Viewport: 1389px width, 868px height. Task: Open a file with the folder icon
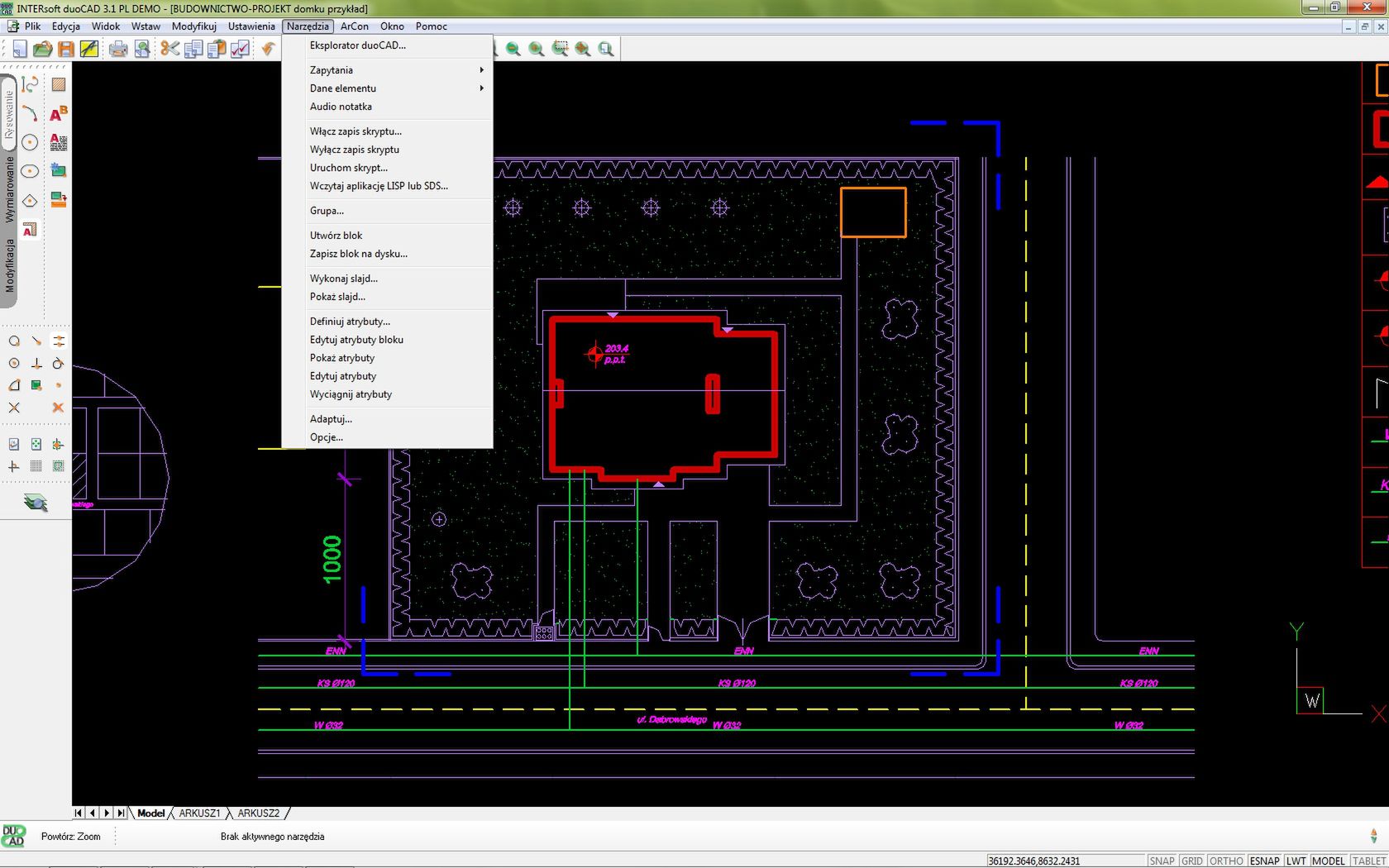43,49
